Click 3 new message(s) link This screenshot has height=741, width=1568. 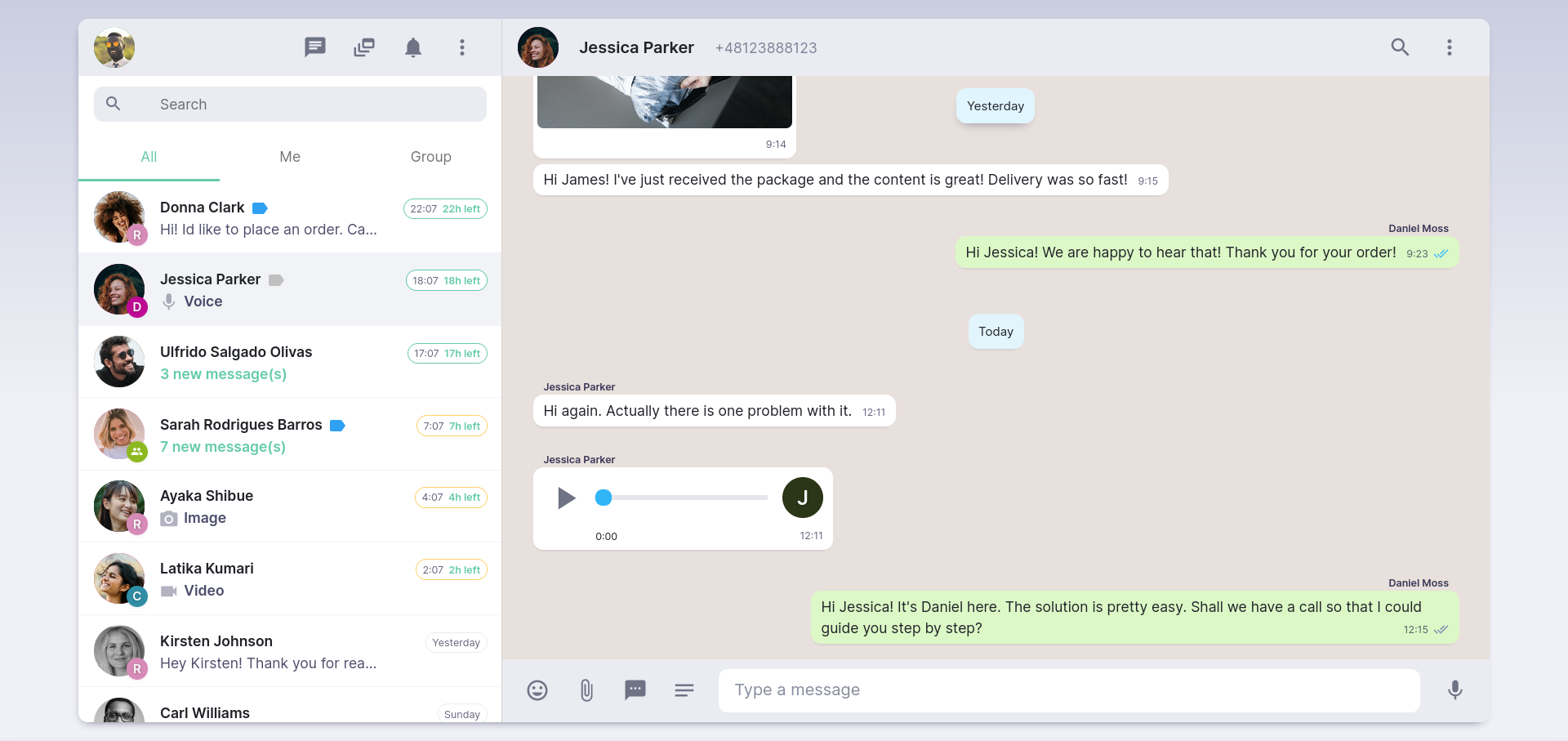[x=223, y=374]
